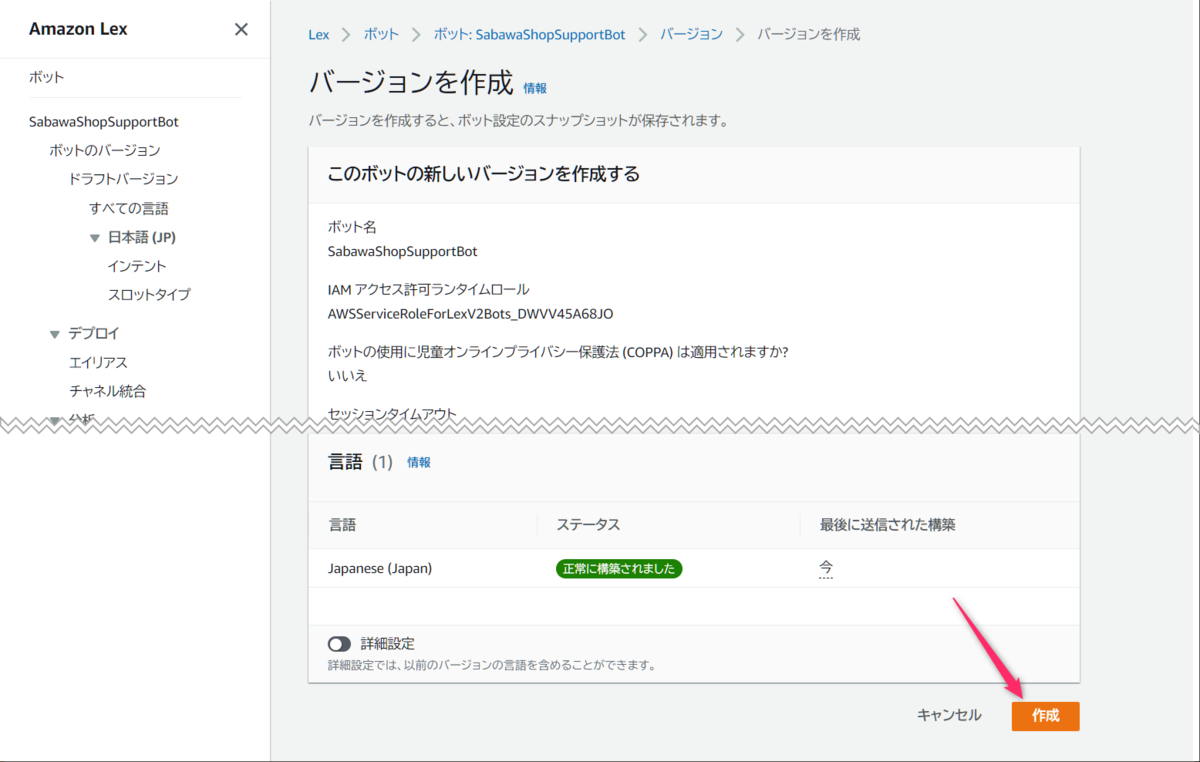Click the いいえ COPPA answer
This screenshot has width=1200, height=762.
tap(347, 375)
